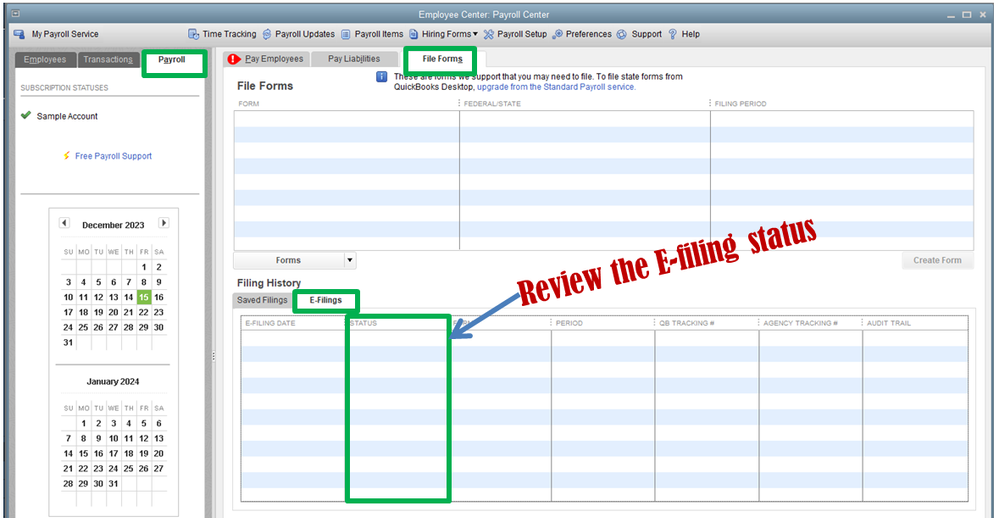This screenshot has width=999, height=518.
Task: Click lightning icon beside Free Payroll Support
Action: (x=66, y=155)
